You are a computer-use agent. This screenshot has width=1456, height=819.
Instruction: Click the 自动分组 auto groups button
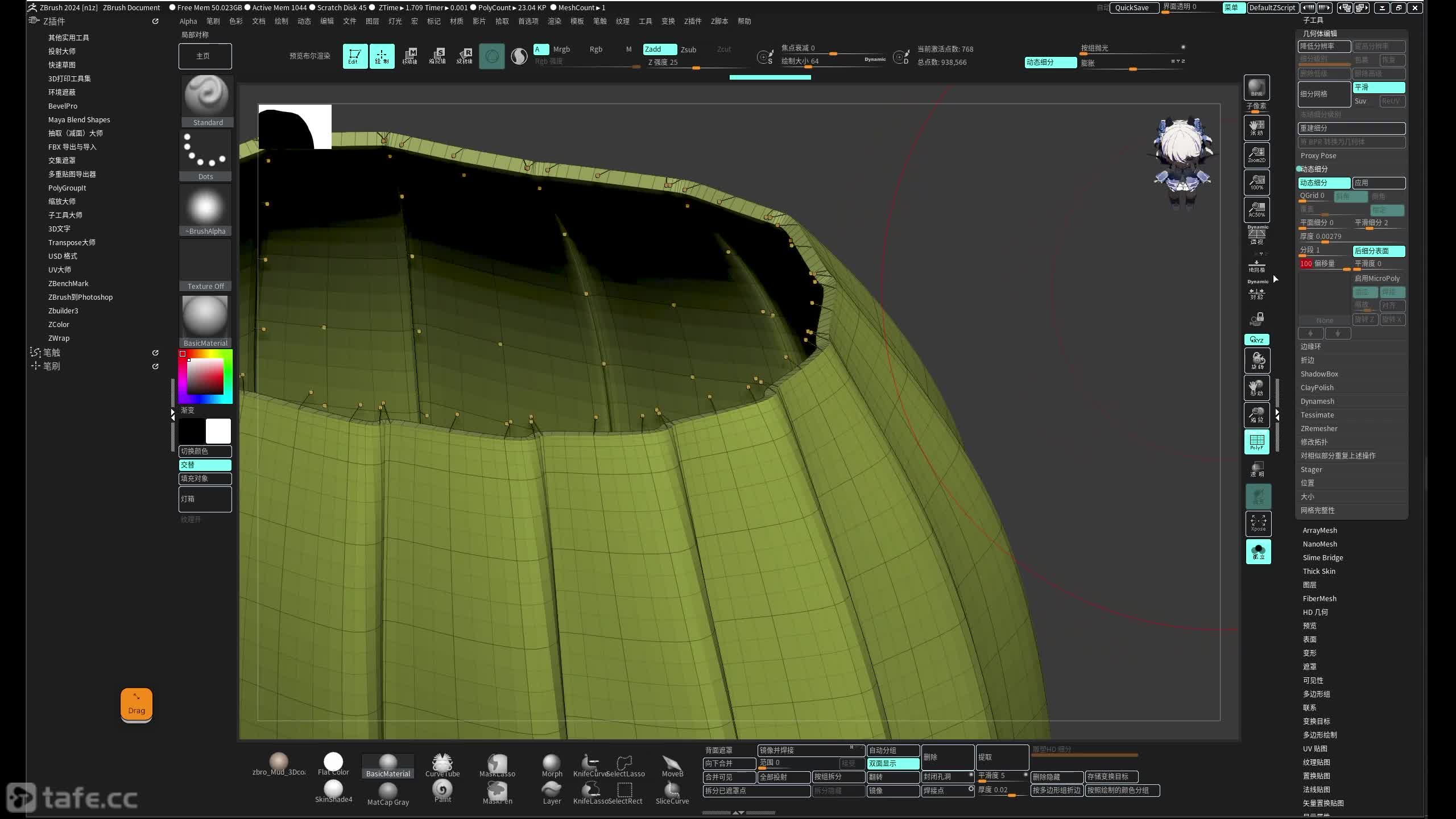coord(893,750)
